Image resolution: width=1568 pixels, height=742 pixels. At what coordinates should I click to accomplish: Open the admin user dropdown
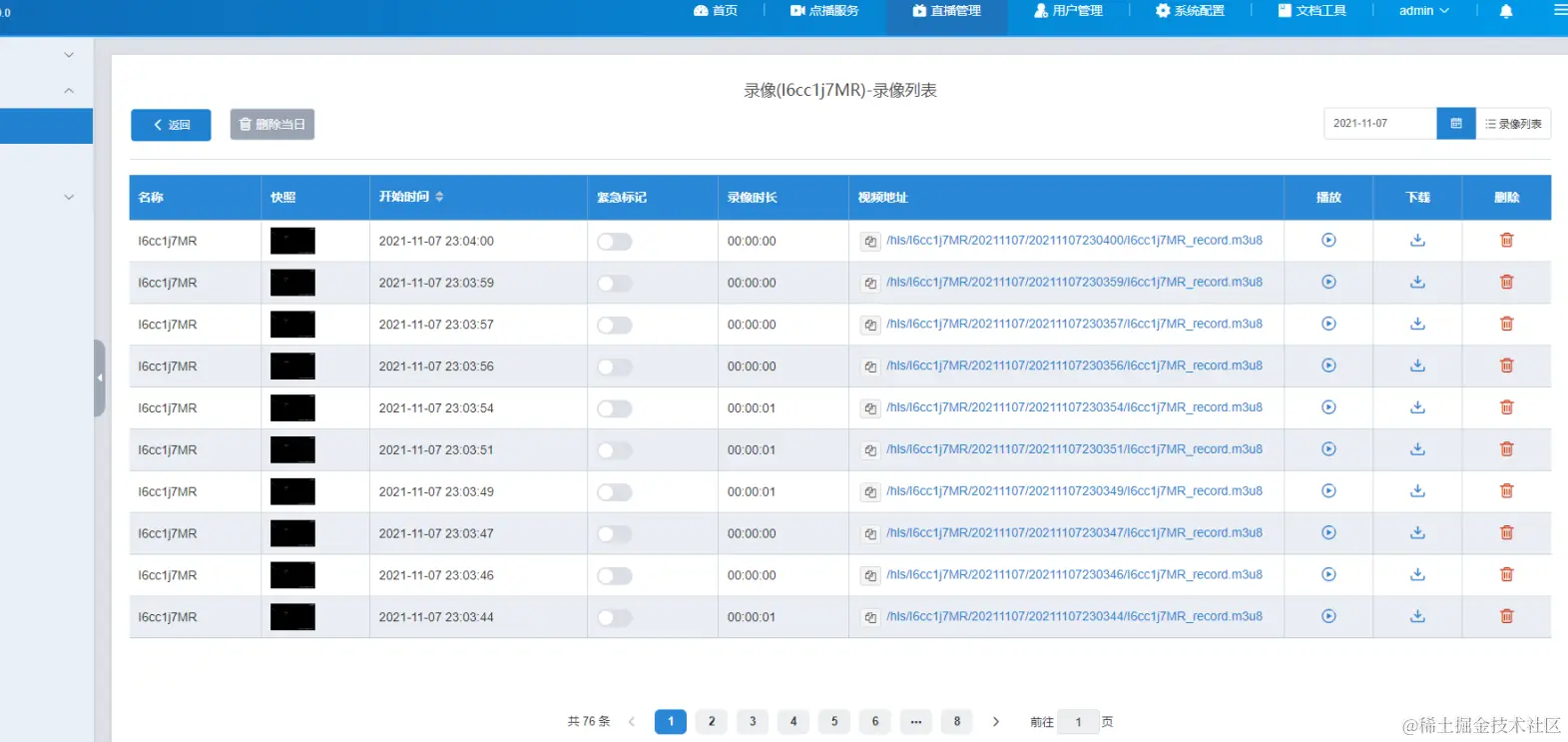1423,11
